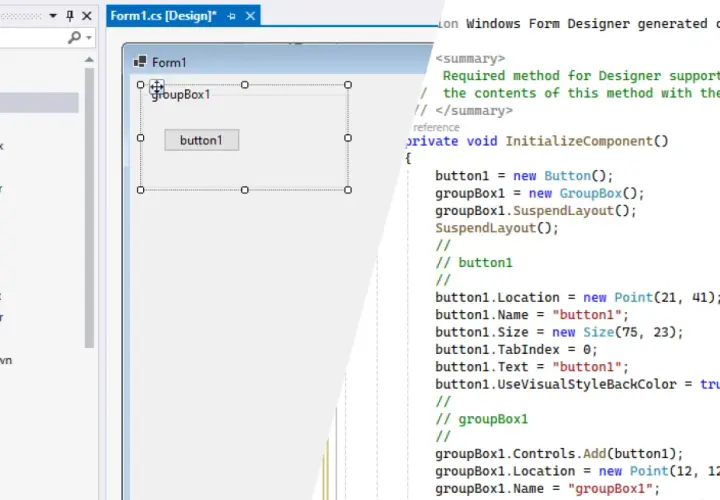Select the highlighted toolbox list item
This screenshot has width=720, height=500.
point(39,103)
